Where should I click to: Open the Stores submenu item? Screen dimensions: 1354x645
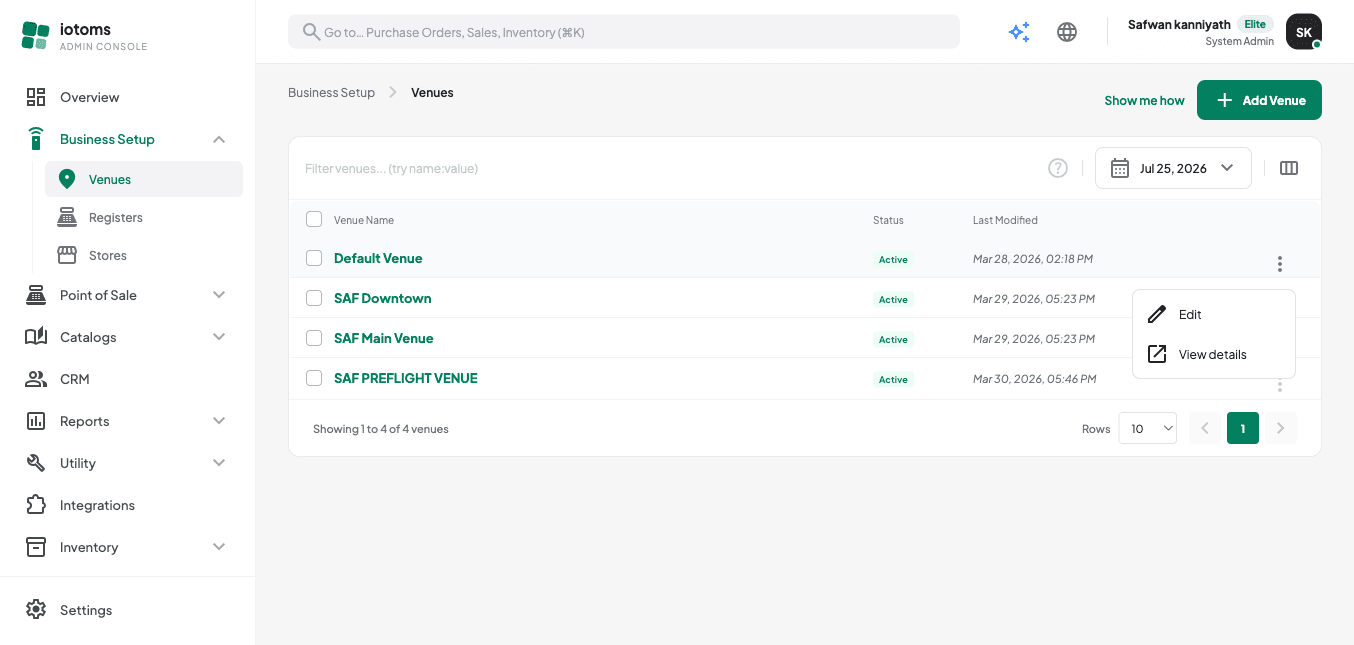click(144, 255)
